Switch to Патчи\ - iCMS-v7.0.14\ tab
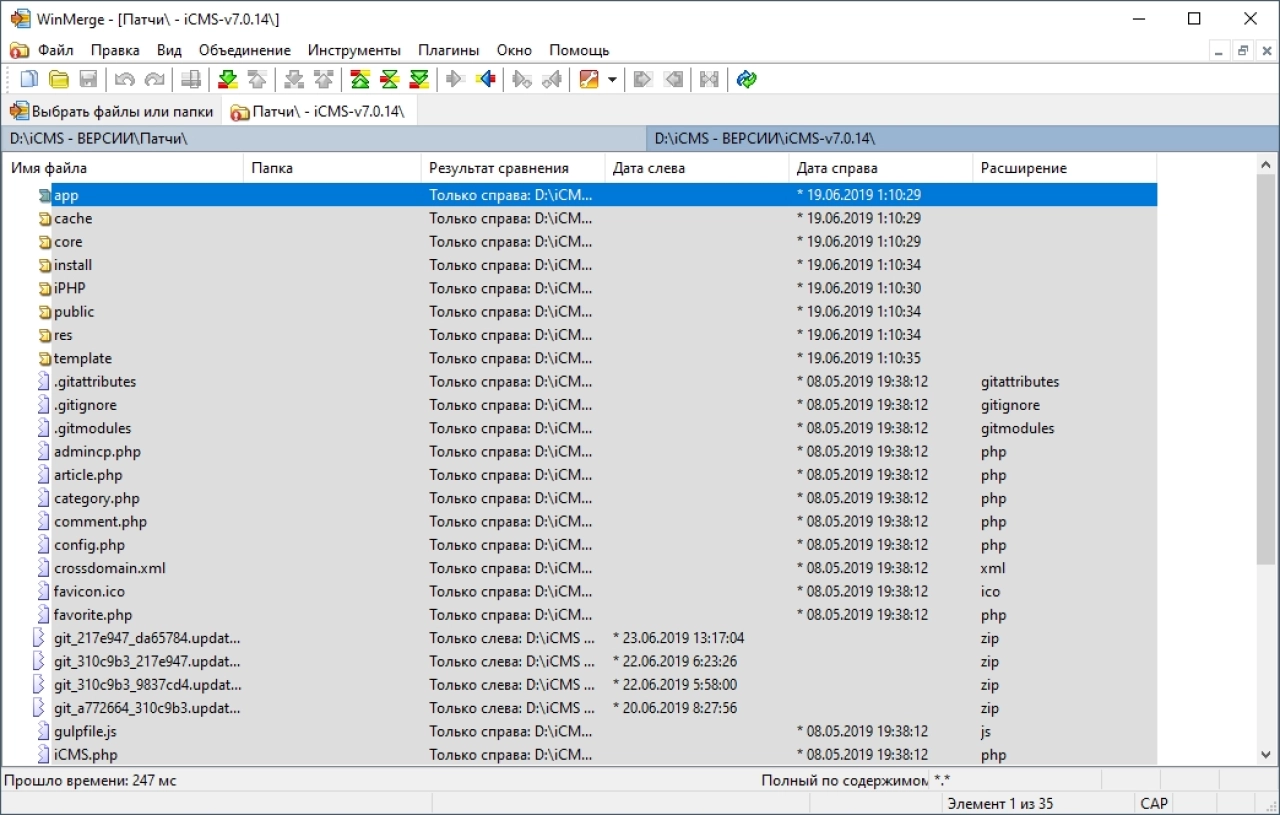Screen dimensions: 1280x815 318,111
